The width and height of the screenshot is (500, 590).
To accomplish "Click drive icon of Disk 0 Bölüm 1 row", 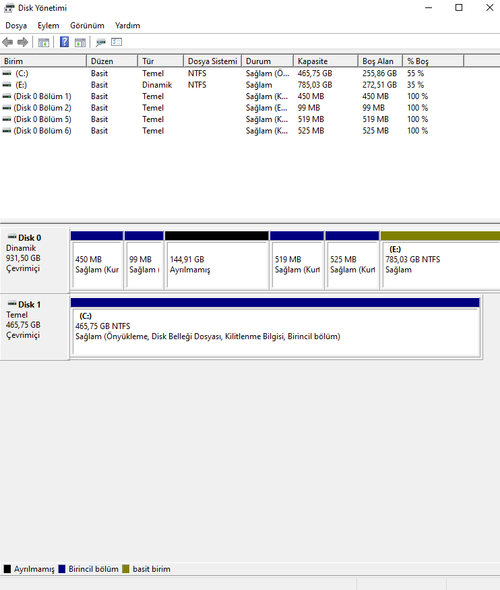I will (7, 96).
